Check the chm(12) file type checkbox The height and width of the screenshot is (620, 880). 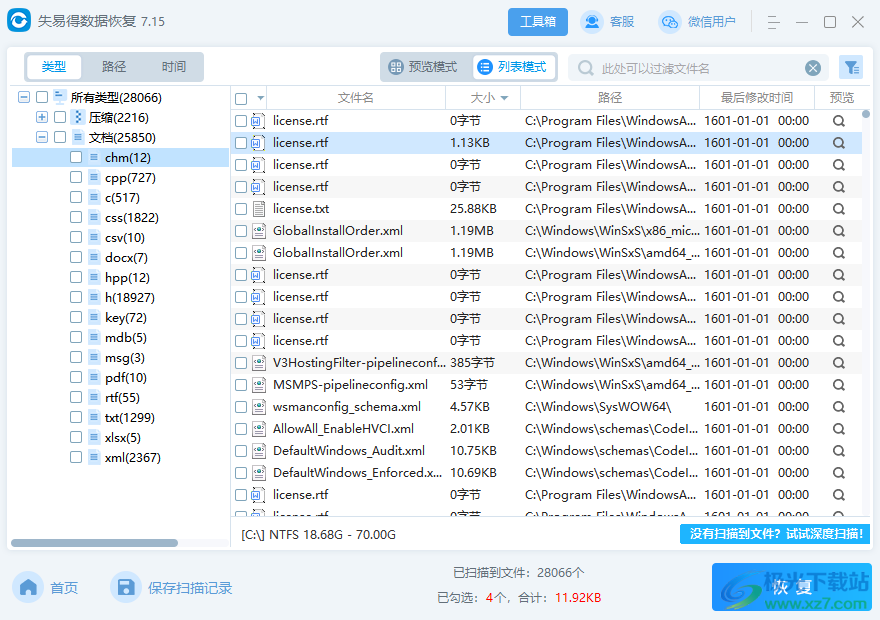point(75,157)
